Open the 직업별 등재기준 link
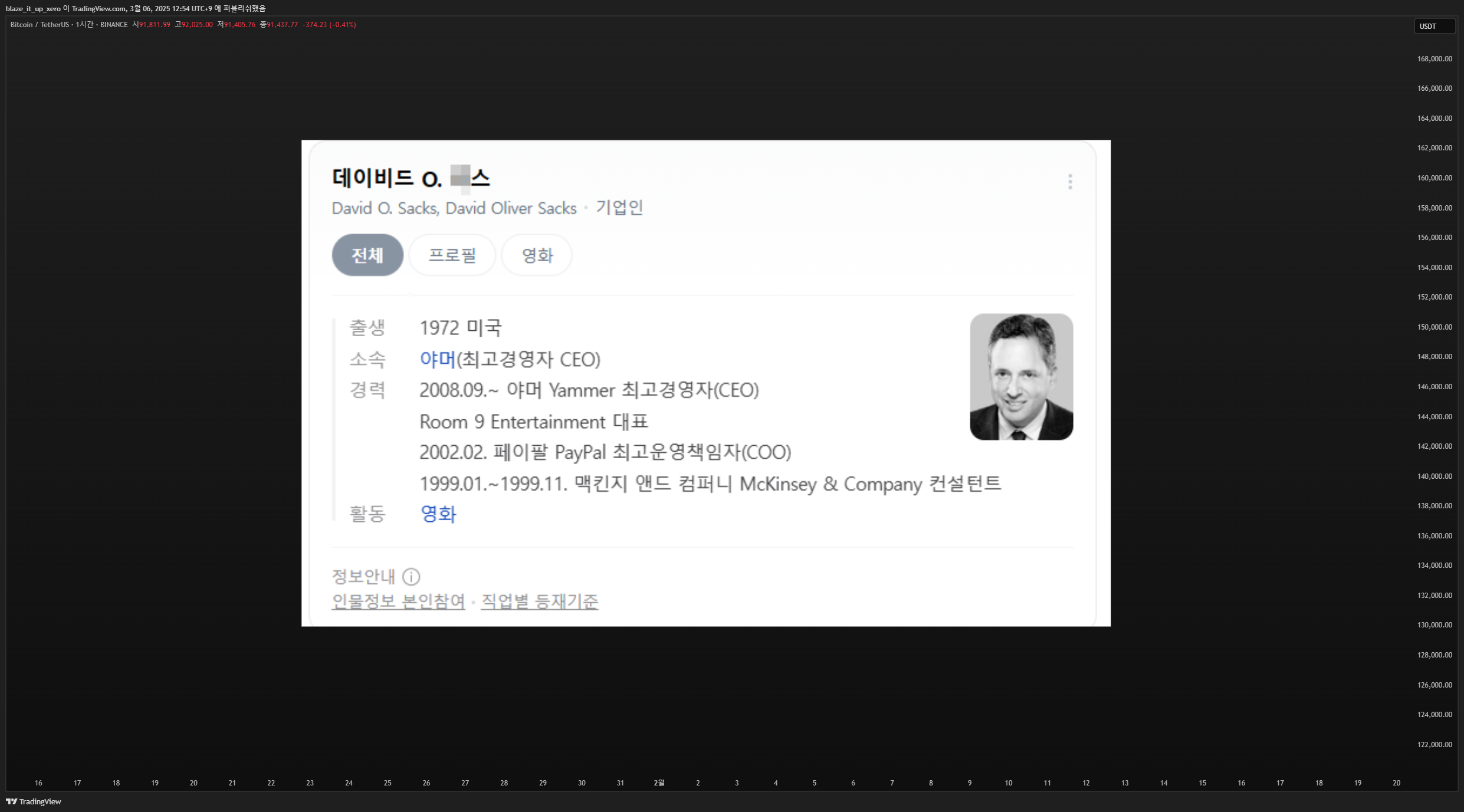The image size is (1464, 812). coord(540,601)
